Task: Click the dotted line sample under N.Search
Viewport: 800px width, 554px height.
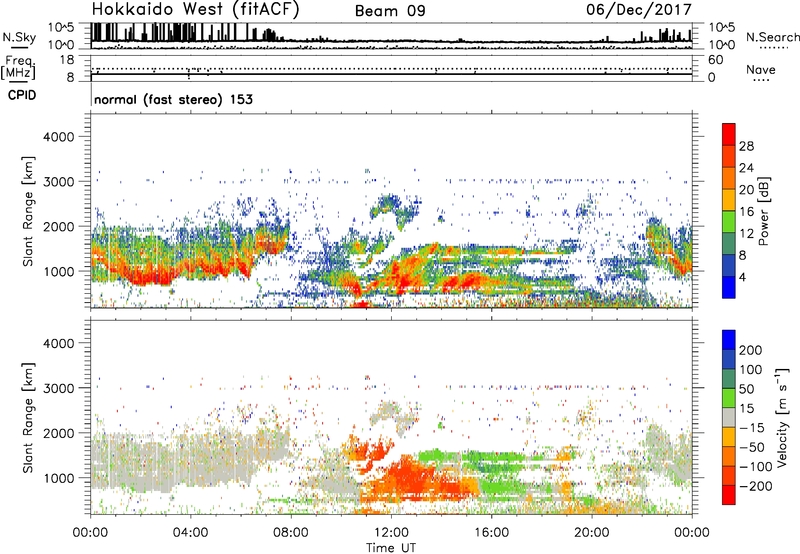Action: (x=773, y=48)
